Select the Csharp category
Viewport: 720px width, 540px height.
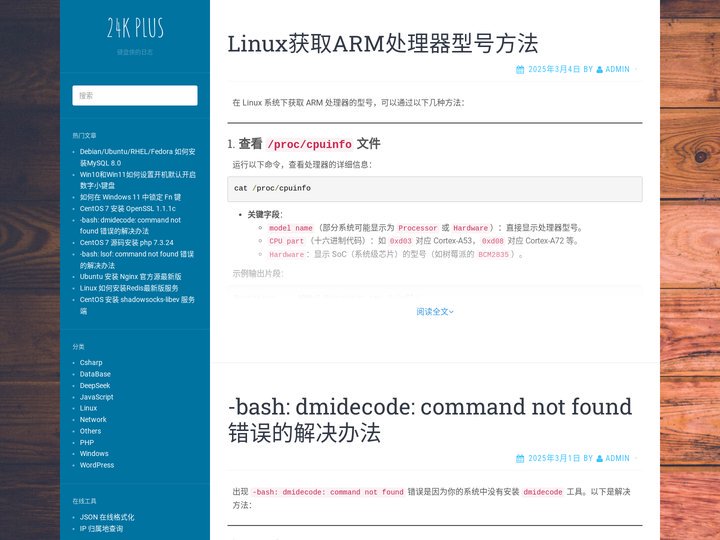click(x=91, y=362)
